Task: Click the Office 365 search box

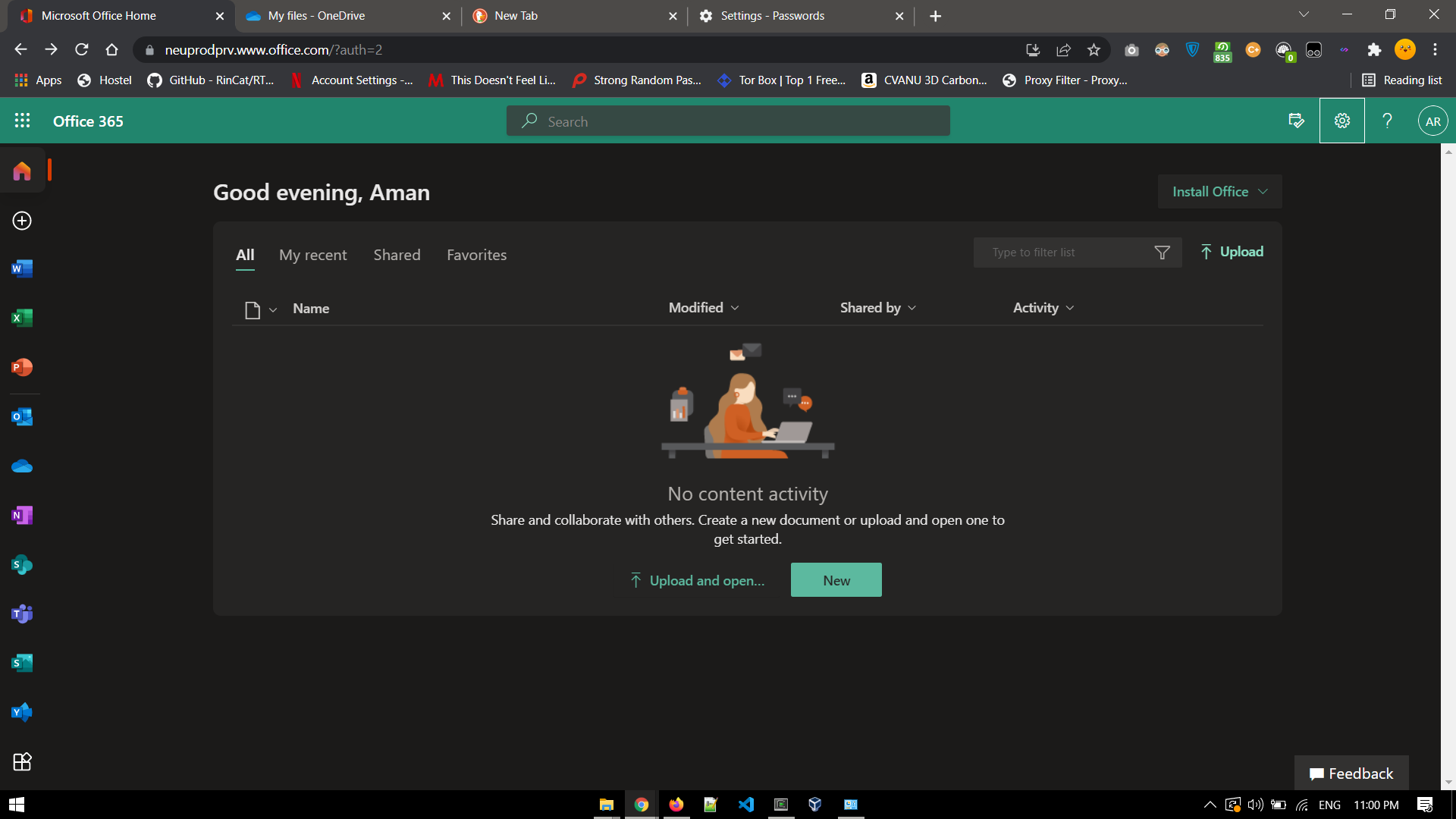Action: click(x=728, y=121)
